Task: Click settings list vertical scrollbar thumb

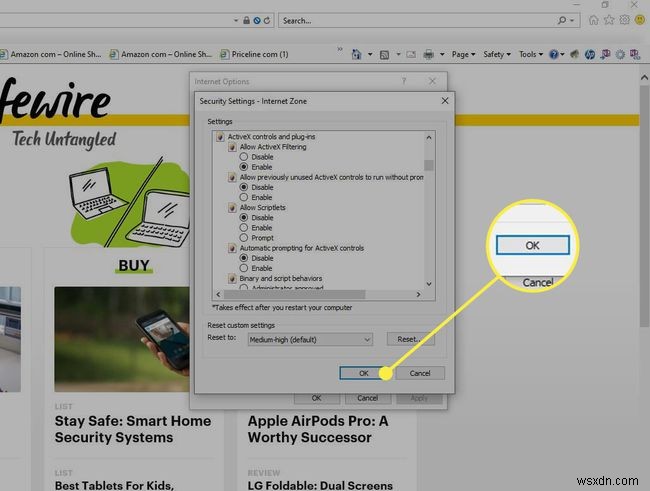Action: [429, 165]
